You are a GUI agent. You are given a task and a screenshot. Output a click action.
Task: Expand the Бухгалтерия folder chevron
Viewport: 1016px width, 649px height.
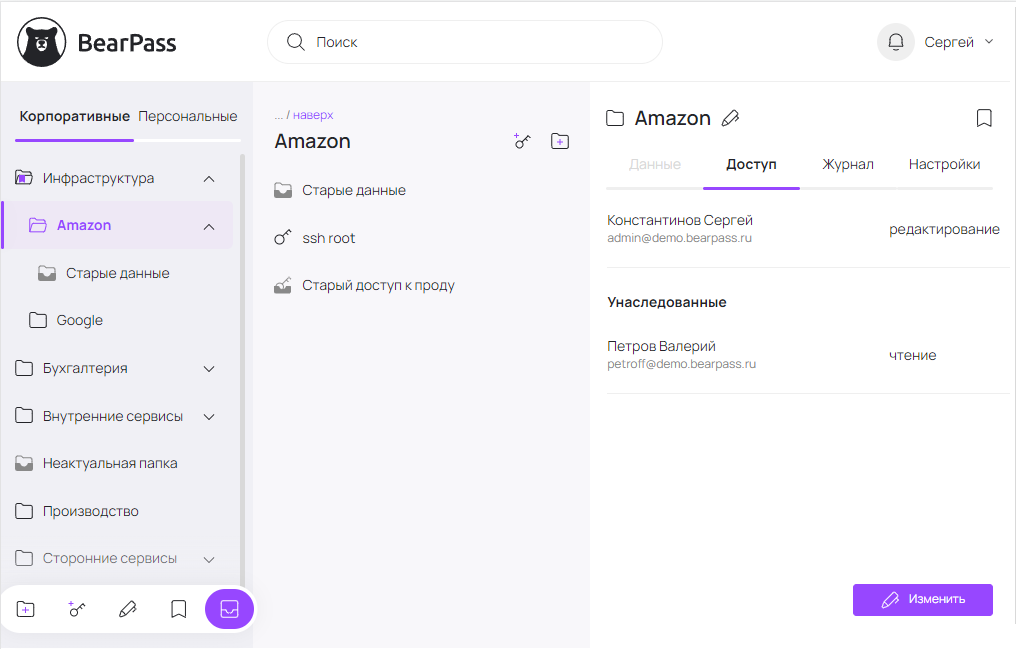point(209,368)
